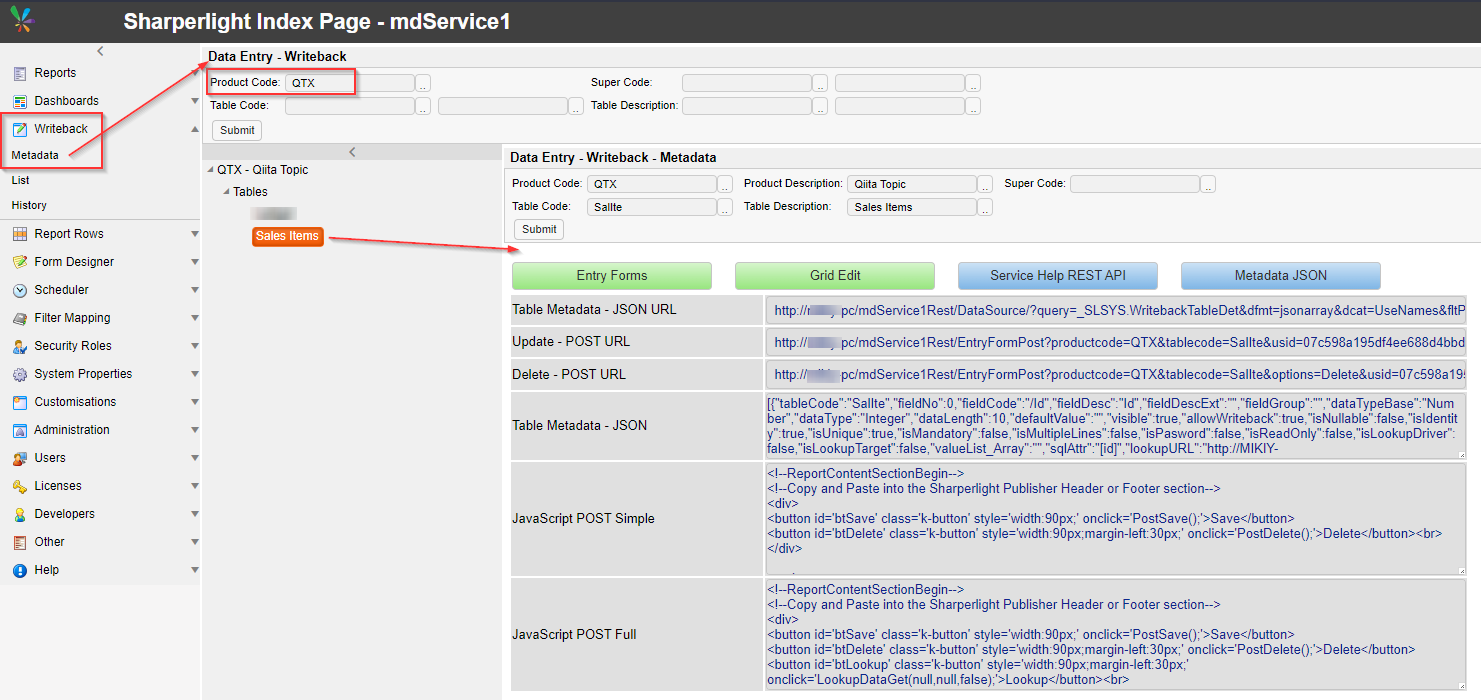Collapse the QTX - Qiita Topic node

pos(211,170)
